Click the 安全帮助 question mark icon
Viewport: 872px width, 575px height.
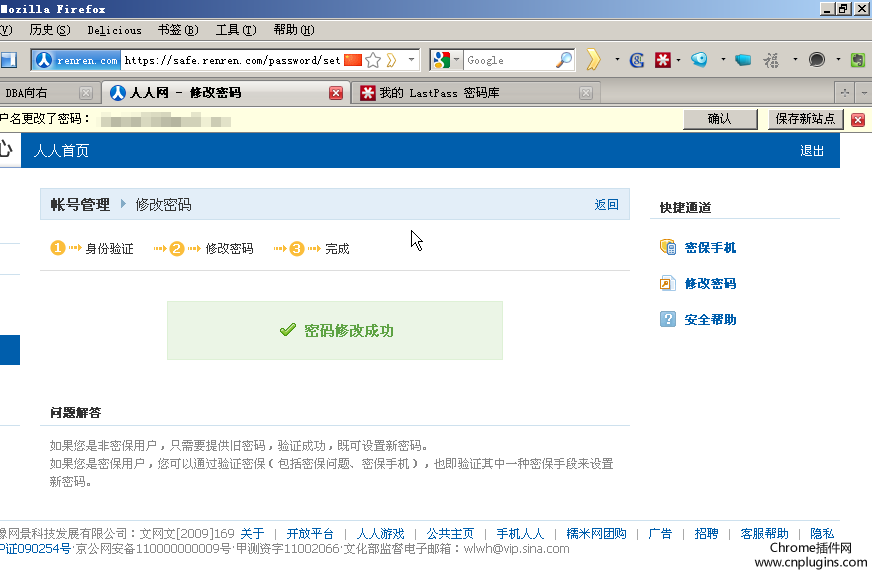[x=668, y=319]
